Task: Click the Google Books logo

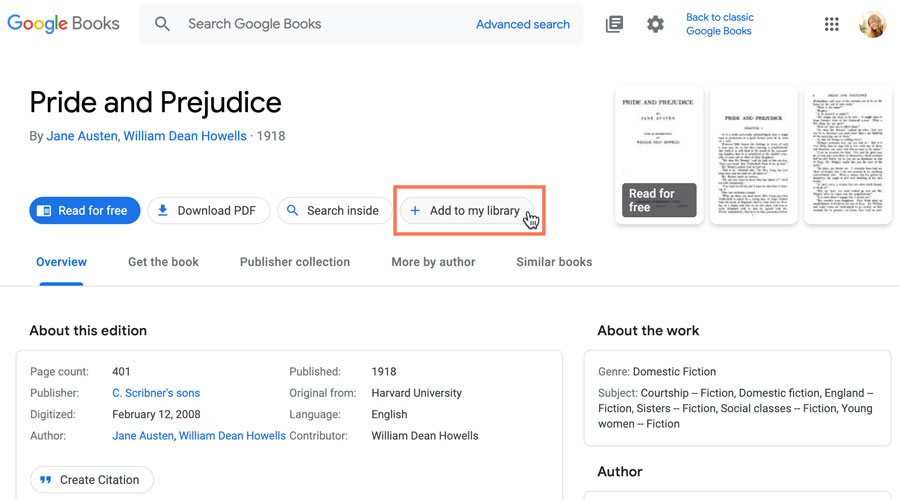Action: tap(63, 24)
